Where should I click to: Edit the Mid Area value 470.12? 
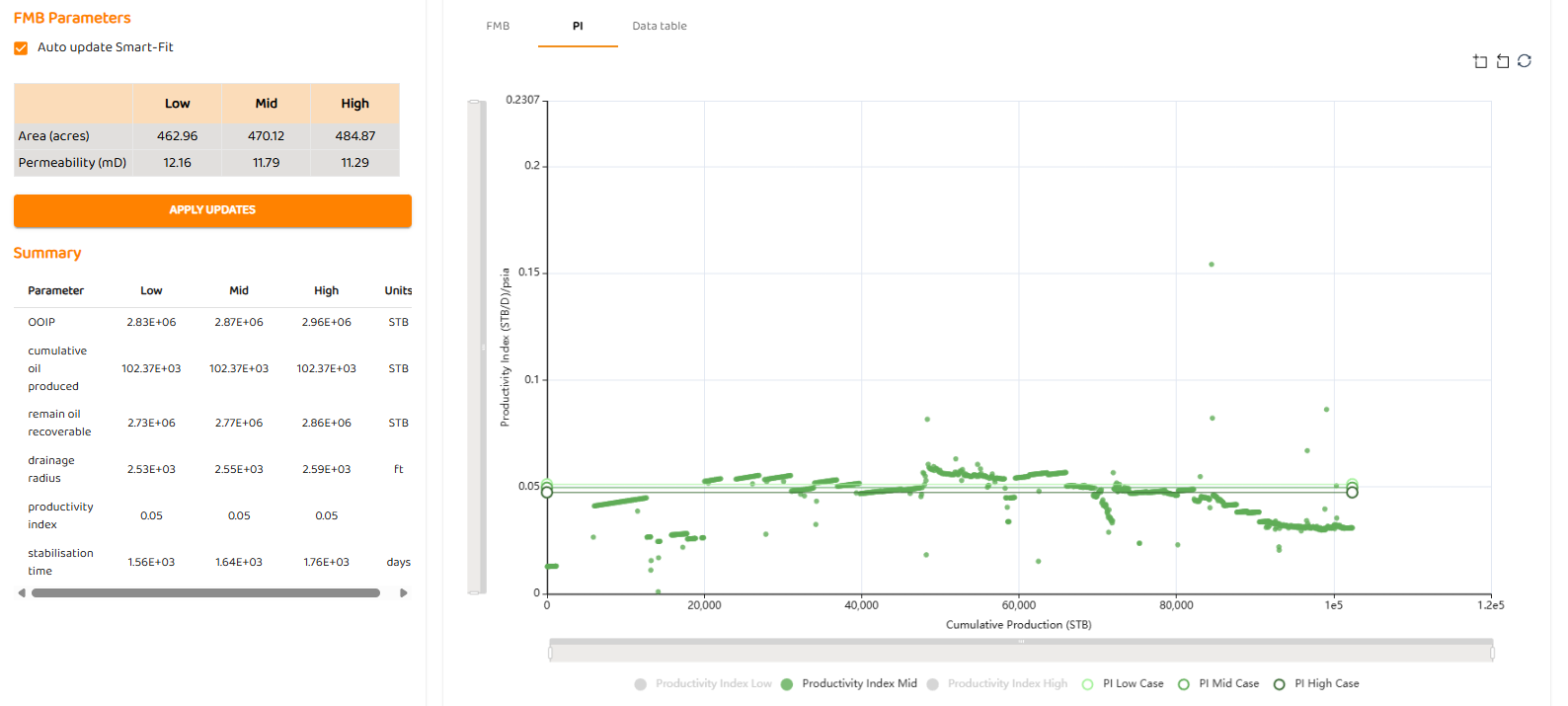tap(266, 136)
